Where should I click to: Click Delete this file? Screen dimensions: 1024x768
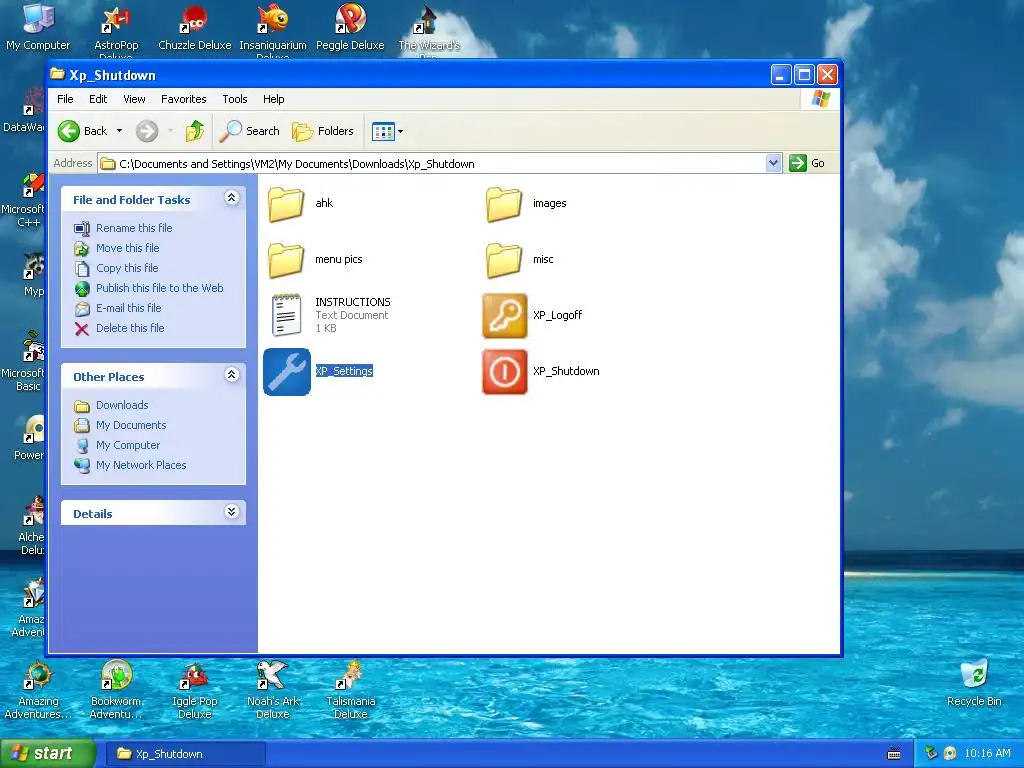130,328
